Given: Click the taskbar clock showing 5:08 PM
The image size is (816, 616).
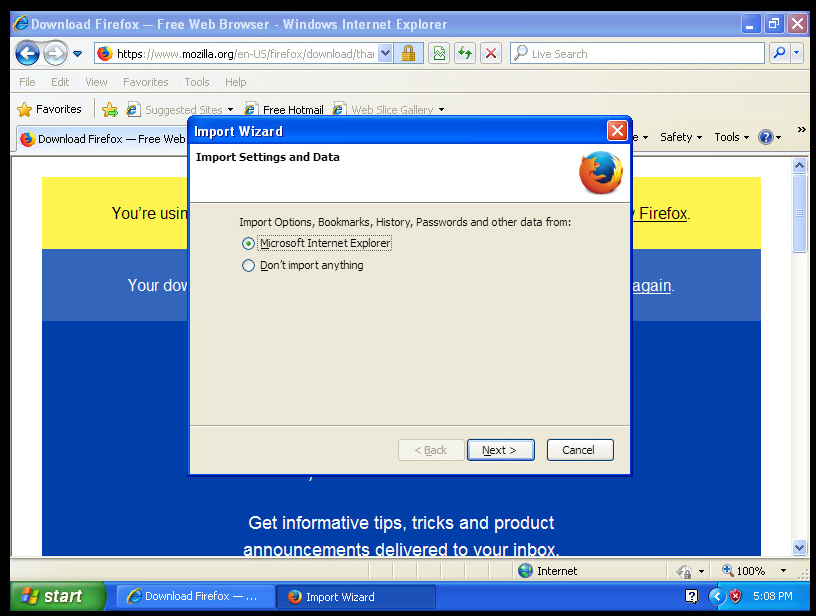Looking at the screenshot, I should click(x=773, y=596).
